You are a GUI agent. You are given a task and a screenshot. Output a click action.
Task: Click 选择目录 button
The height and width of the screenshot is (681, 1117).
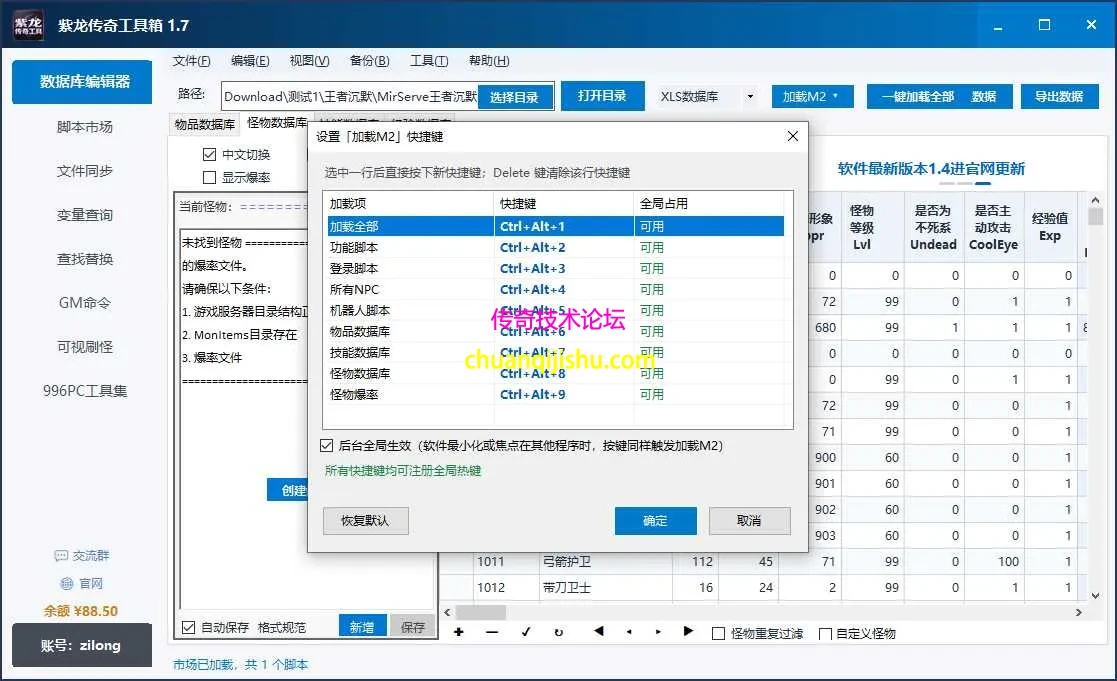(x=516, y=98)
